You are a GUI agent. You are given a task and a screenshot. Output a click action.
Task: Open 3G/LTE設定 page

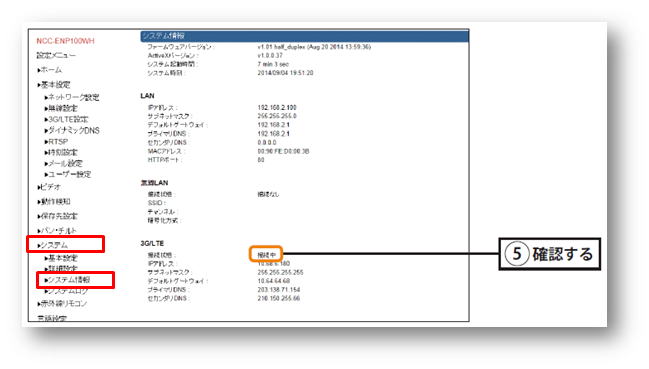pyautogui.click(x=66, y=120)
